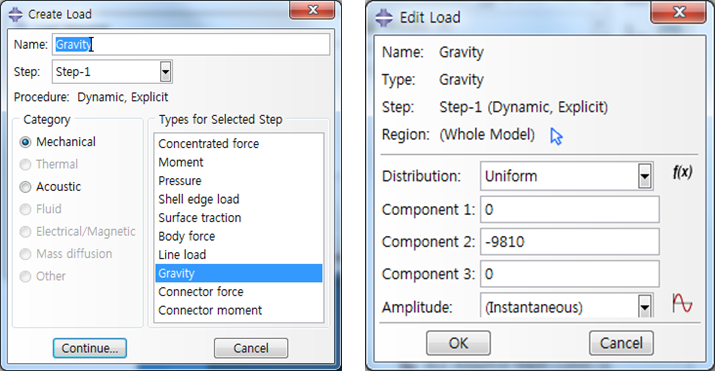Expand the Step-1 dropdown
The image size is (715, 371).
click(166, 72)
